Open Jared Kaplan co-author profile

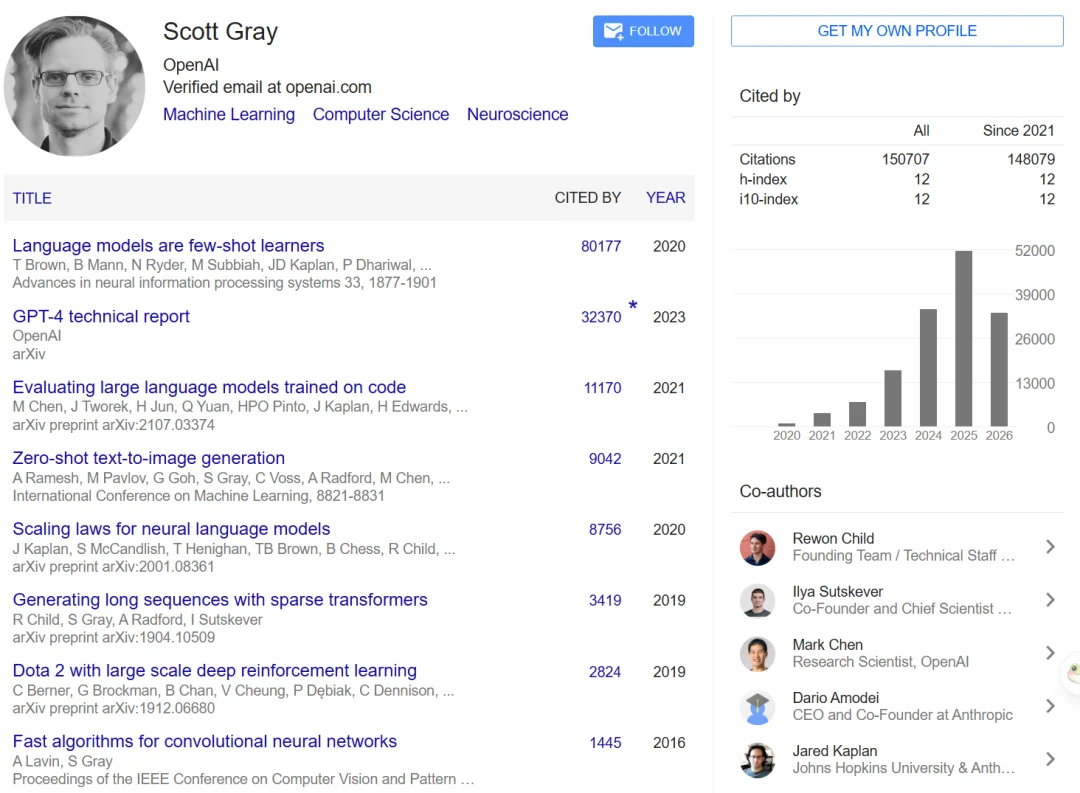tap(835, 751)
